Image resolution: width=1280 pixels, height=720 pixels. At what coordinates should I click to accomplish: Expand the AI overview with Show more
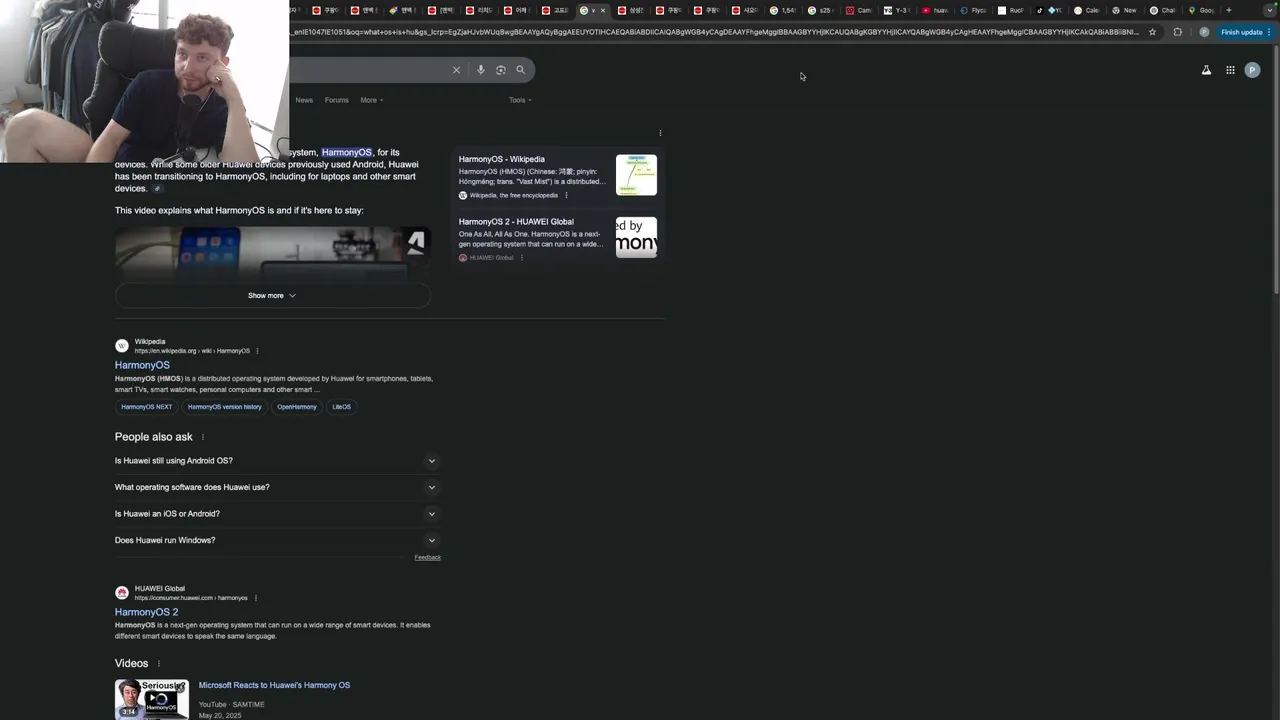272,295
